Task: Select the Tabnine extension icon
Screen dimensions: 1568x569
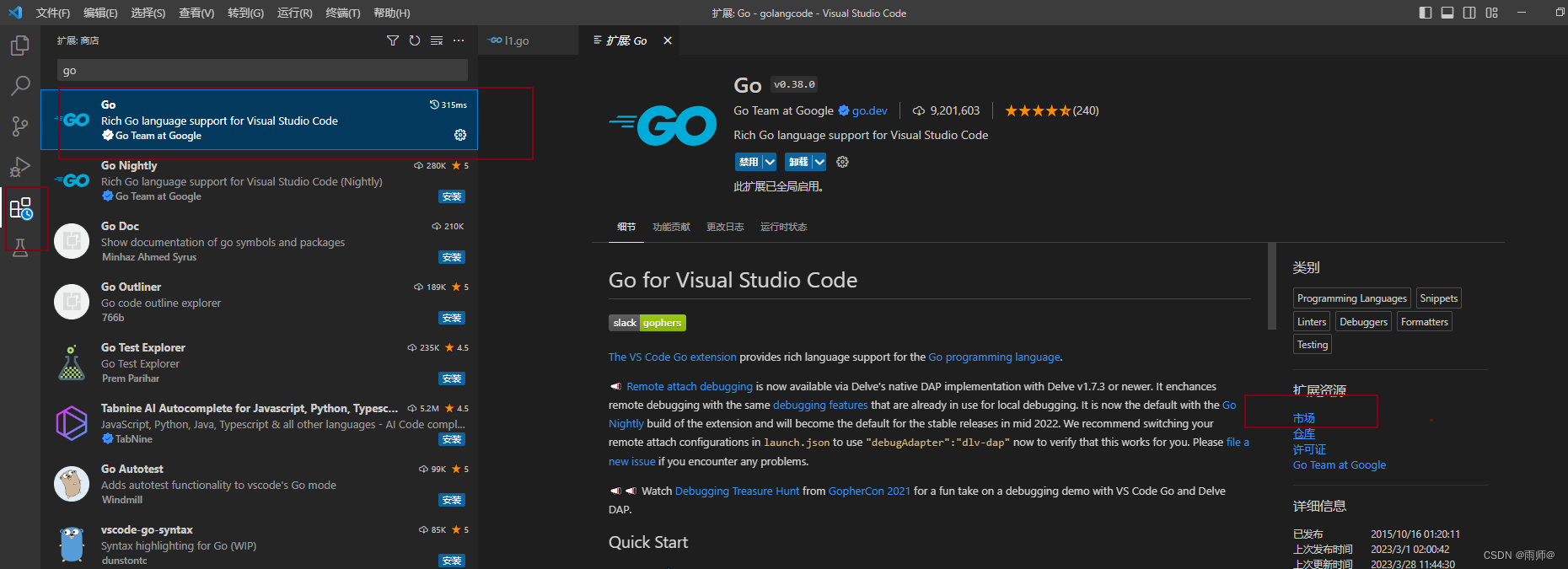Action: coord(72,423)
